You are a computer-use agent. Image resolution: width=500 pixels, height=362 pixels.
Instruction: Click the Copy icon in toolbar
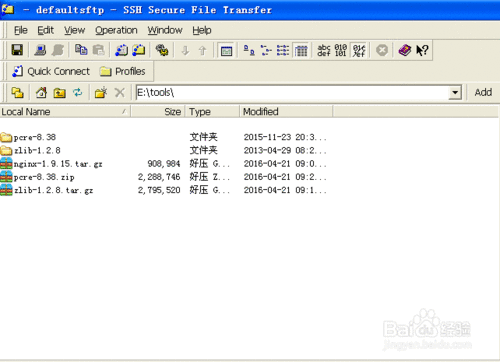pyautogui.click(x=81, y=50)
